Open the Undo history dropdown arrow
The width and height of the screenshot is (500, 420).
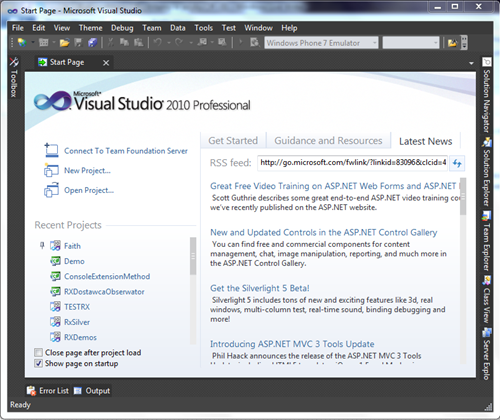pos(169,42)
